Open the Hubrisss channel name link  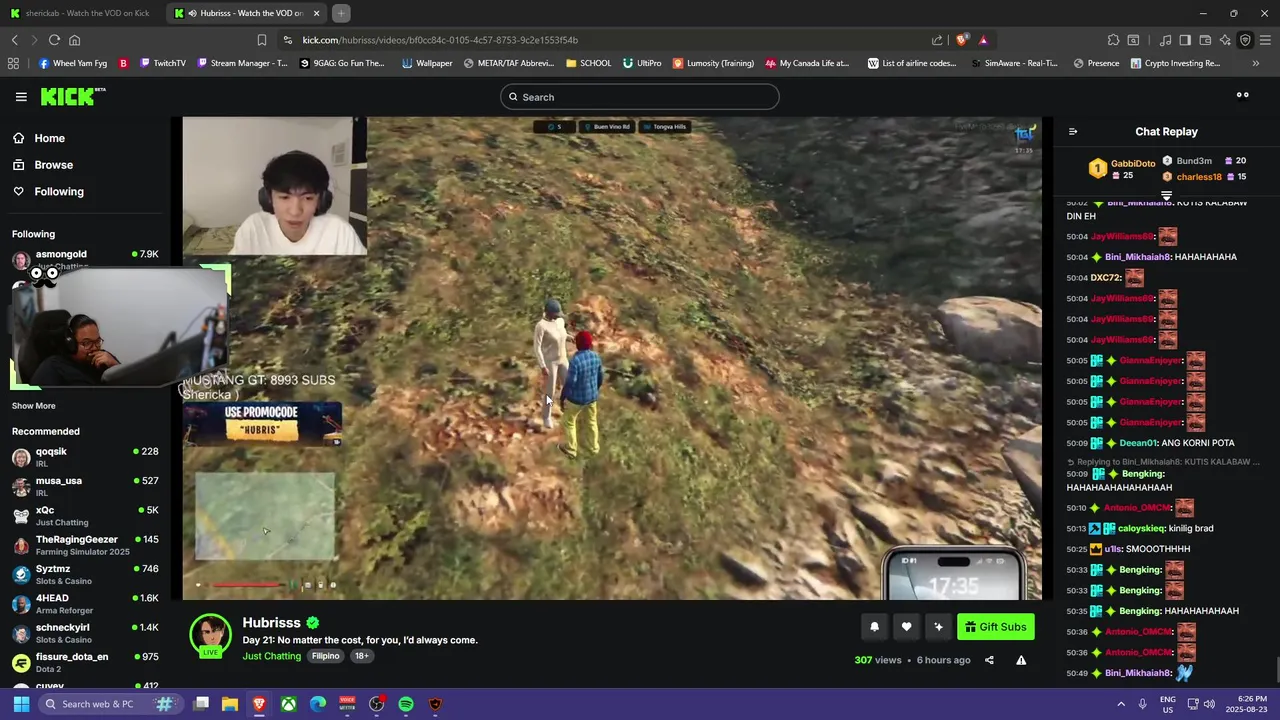coord(271,622)
